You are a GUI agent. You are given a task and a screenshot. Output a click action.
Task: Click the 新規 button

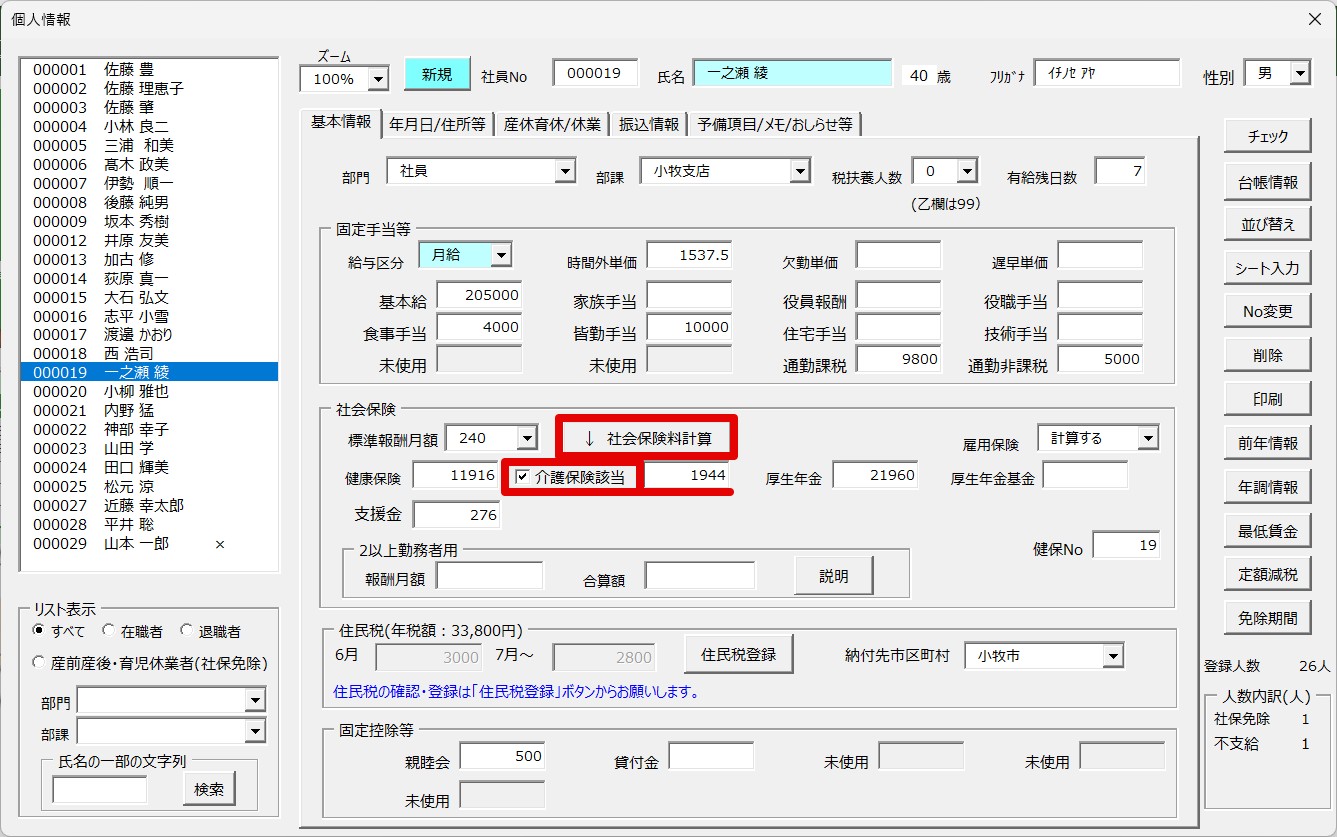tap(437, 74)
